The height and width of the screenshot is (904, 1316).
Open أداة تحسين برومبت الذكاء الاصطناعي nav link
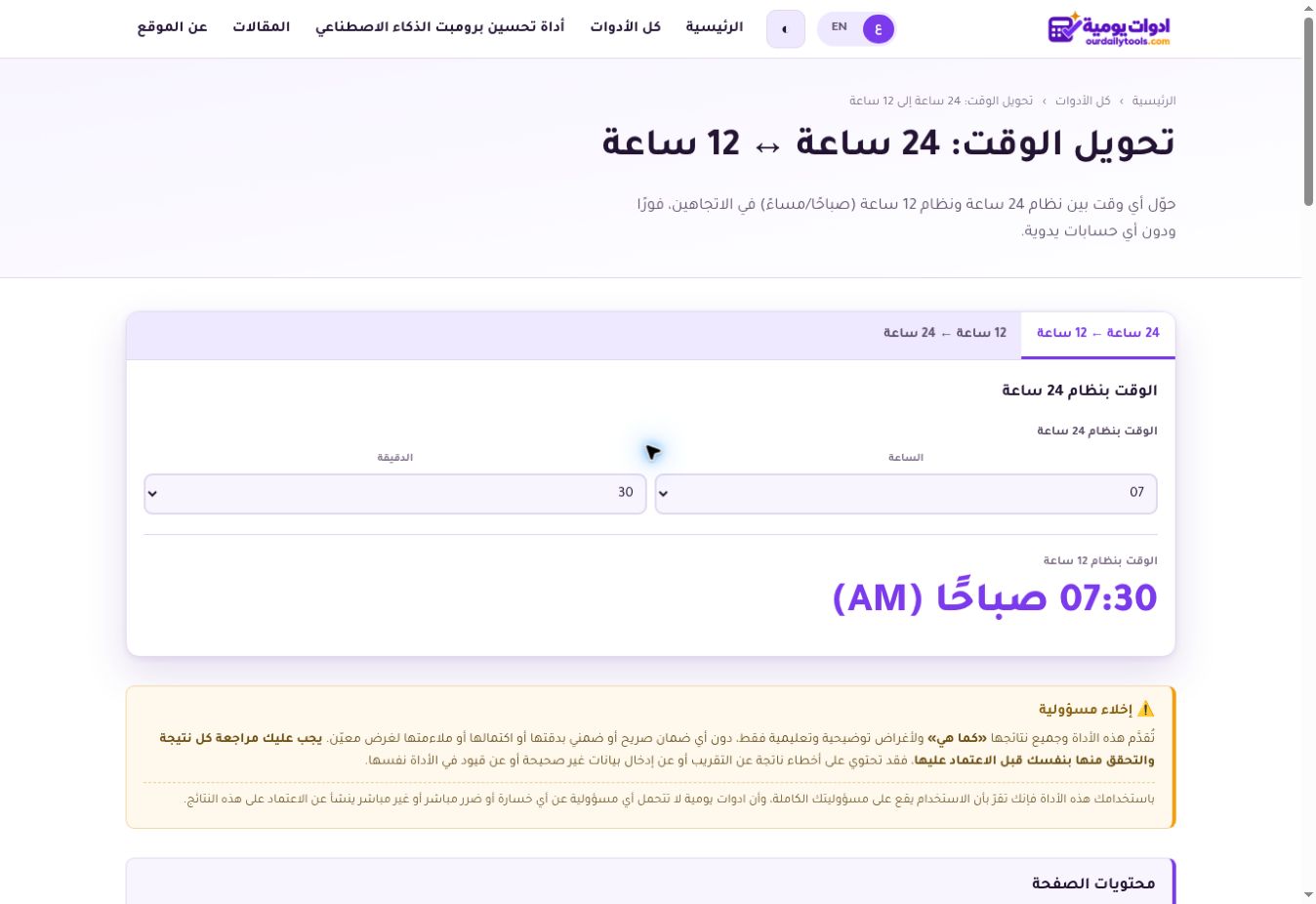(440, 27)
